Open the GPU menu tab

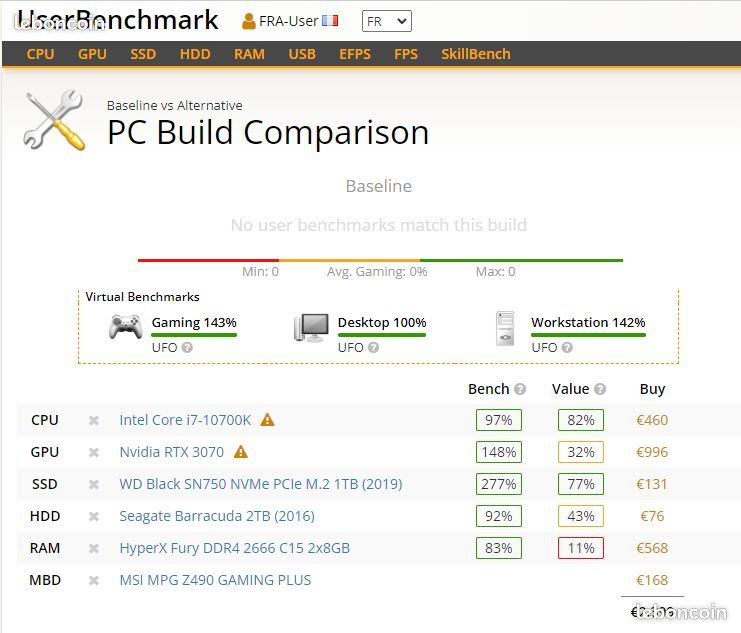[92, 54]
